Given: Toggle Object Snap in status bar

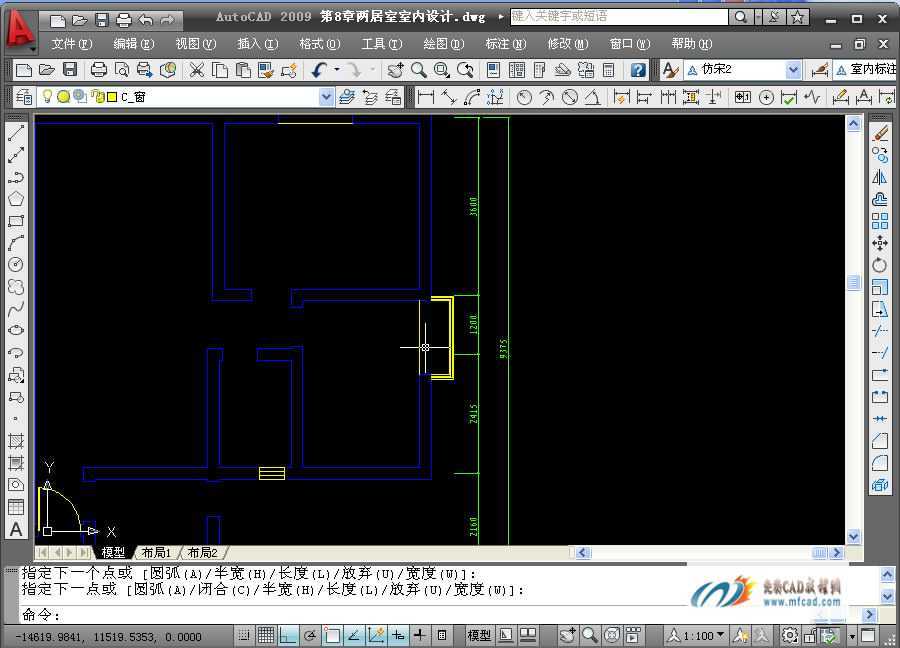Looking at the screenshot, I should (x=332, y=635).
